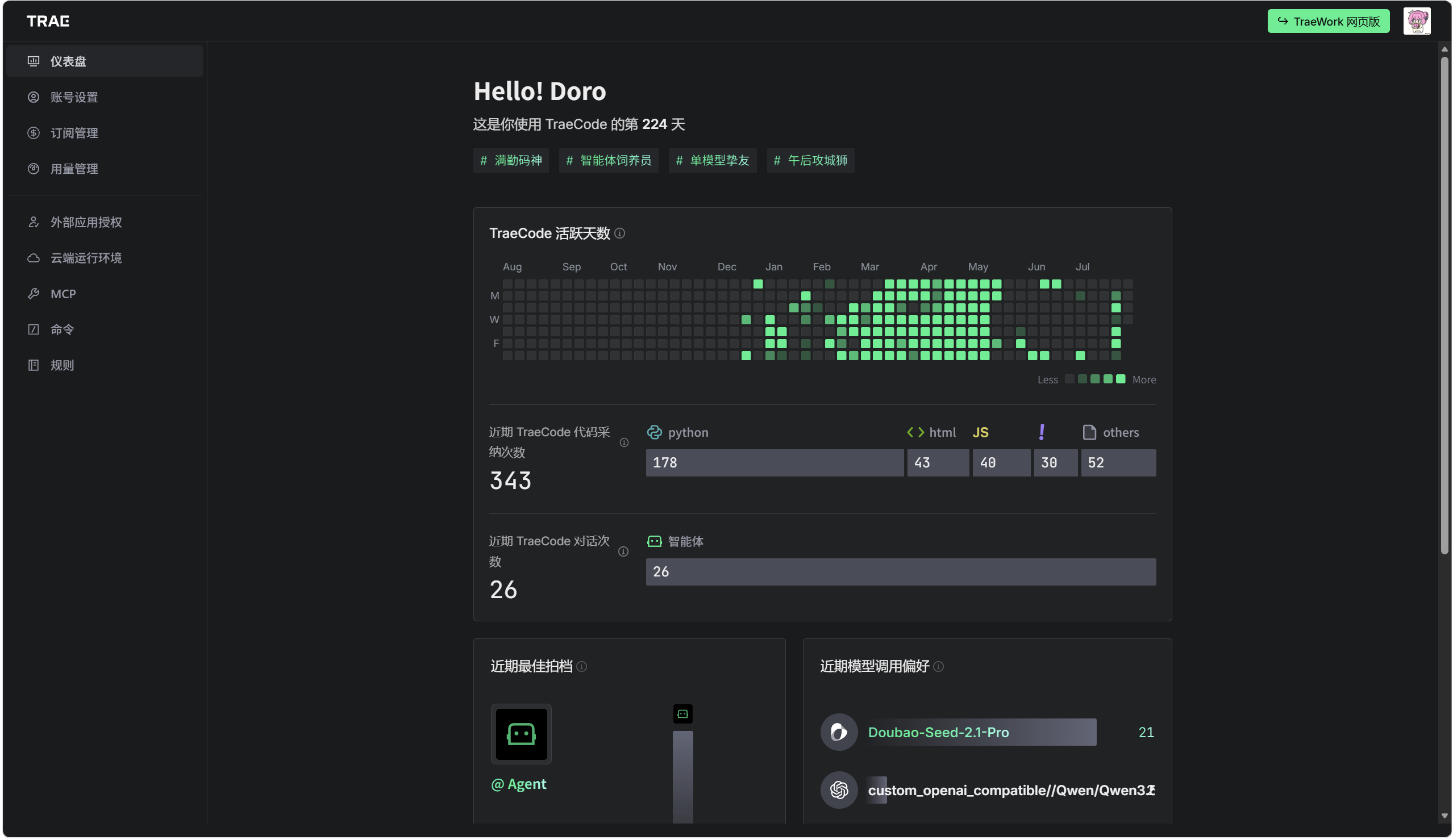Click the python 178 bar
Viewport: 1453px width, 840px height.
pos(775,463)
